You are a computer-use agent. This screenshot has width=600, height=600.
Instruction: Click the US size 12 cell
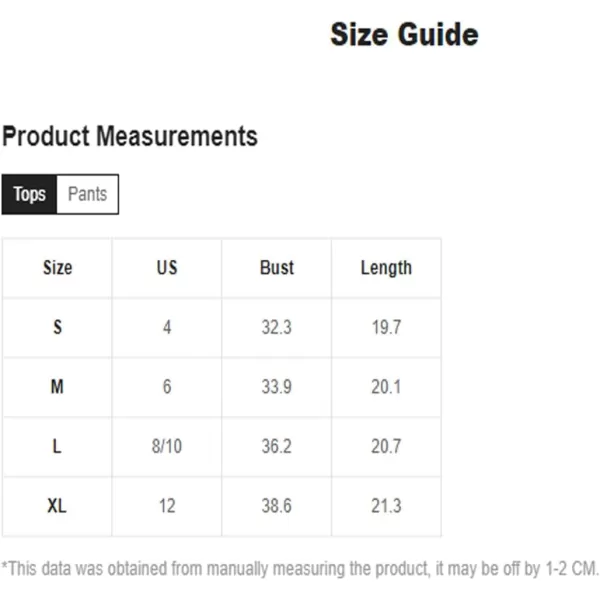pyautogui.click(x=167, y=506)
